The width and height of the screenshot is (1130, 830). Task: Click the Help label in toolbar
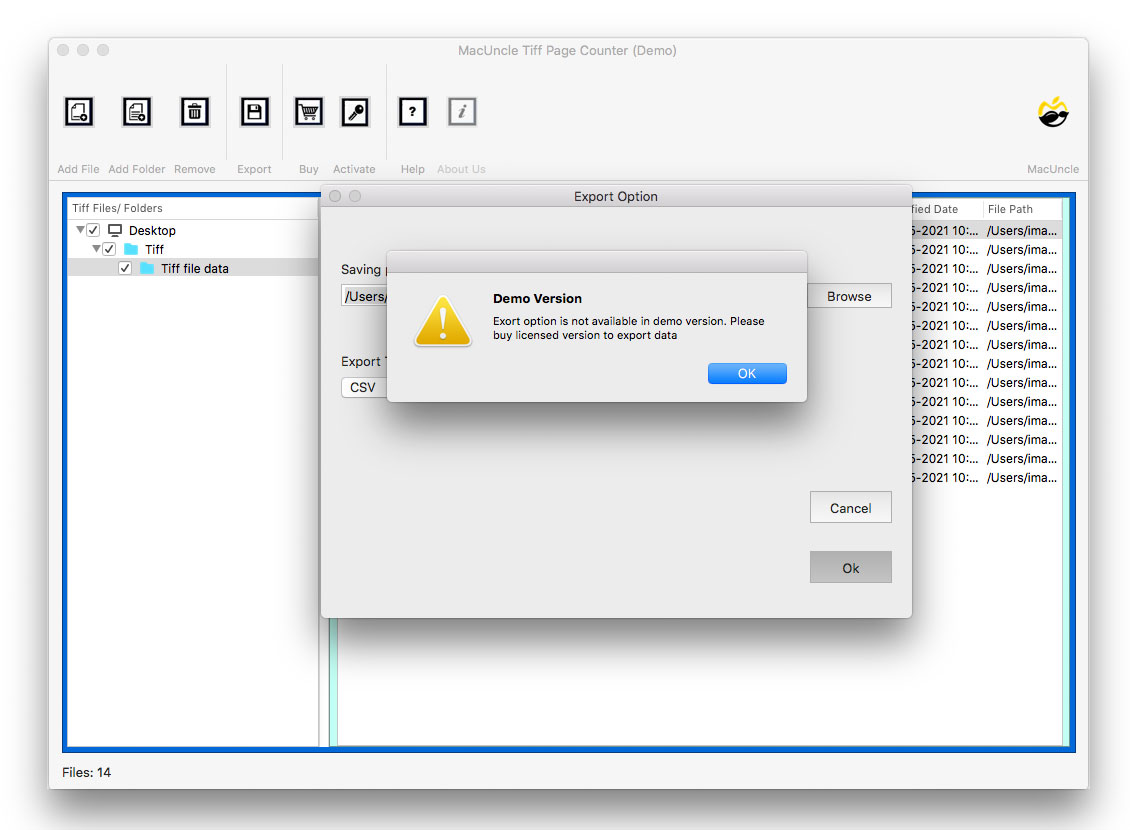[x=412, y=169]
